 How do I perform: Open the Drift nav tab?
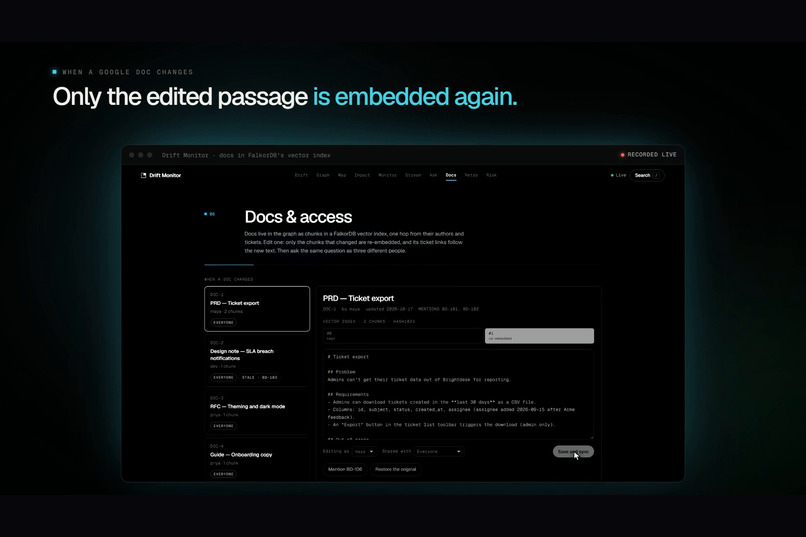(301, 175)
